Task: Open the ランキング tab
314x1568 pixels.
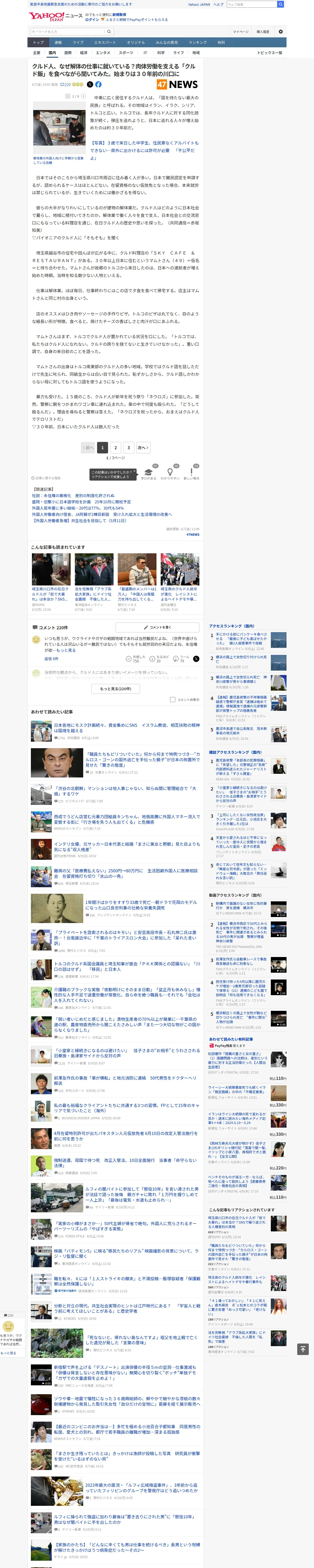Action: click(x=197, y=43)
